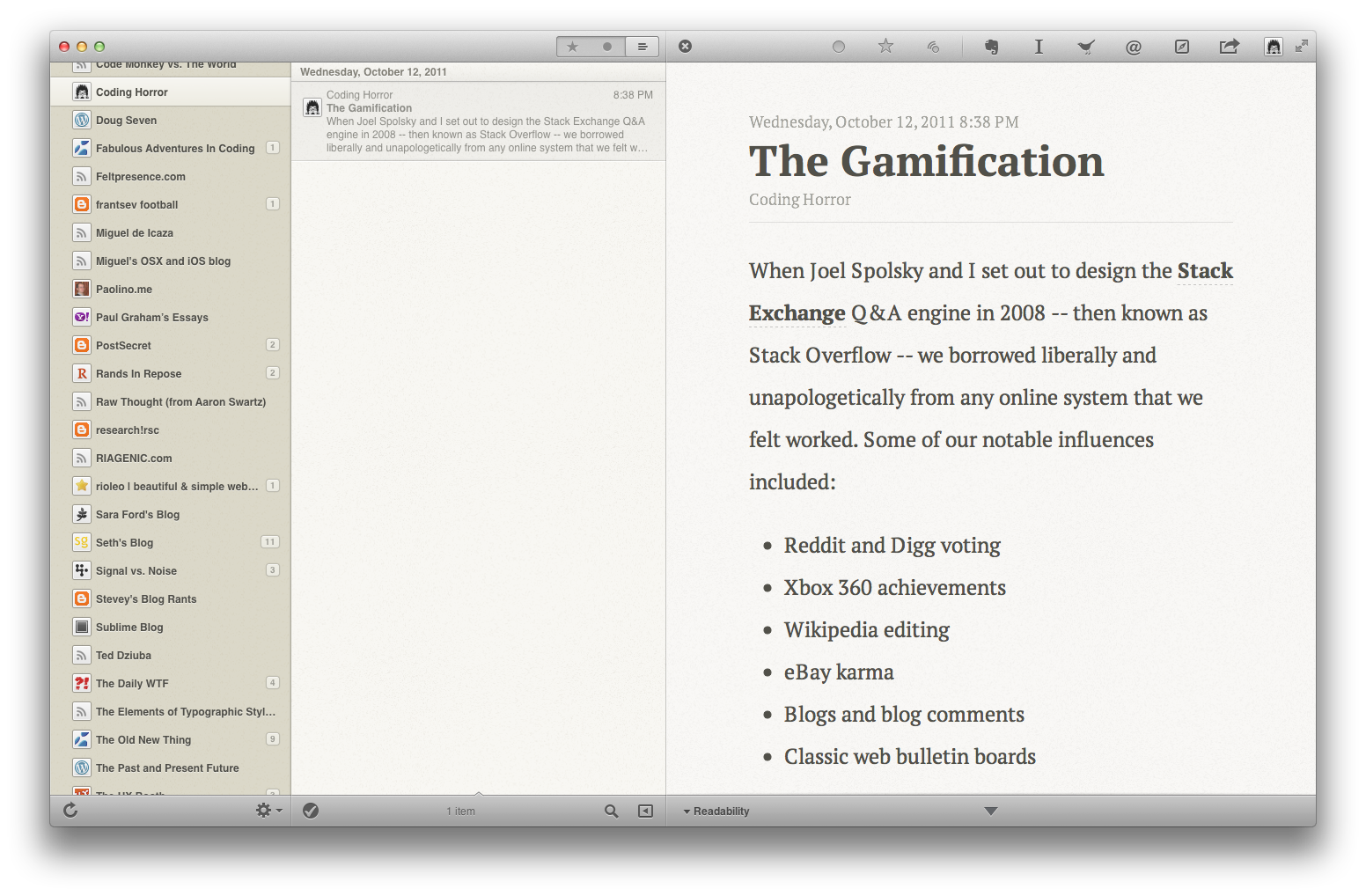Image resolution: width=1366 pixels, height=896 pixels.
Task: Show all items filter
Action: pyautogui.click(x=643, y=47)
